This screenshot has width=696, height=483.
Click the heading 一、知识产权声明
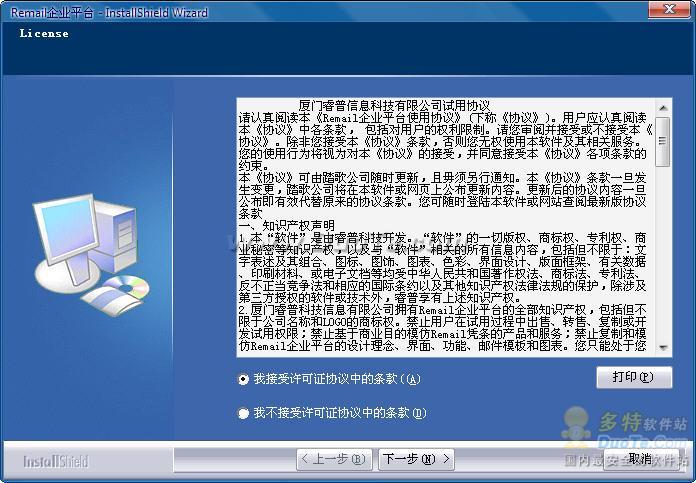[286, 226]
